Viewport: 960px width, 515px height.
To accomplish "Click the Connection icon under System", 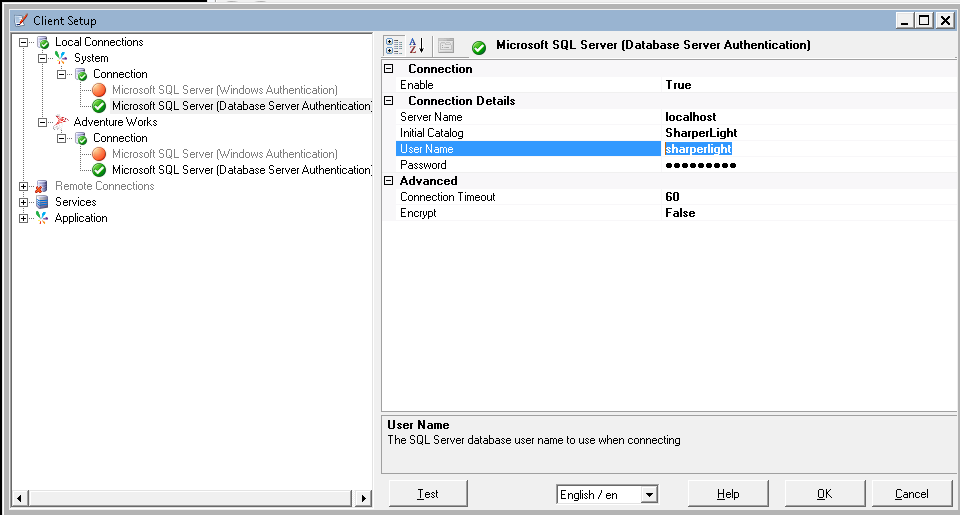I will tap(81, 74).
